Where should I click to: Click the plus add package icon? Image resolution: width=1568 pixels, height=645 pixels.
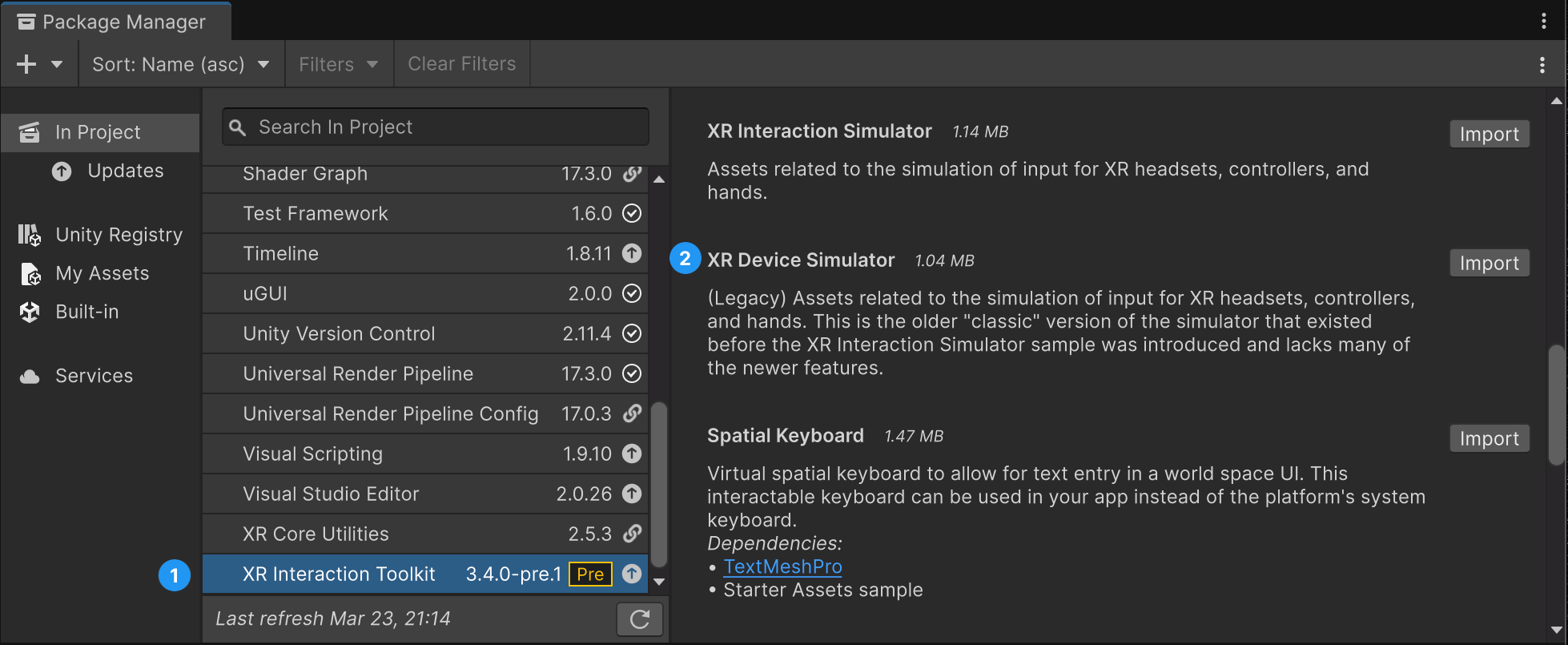click(x=26, y=64)
